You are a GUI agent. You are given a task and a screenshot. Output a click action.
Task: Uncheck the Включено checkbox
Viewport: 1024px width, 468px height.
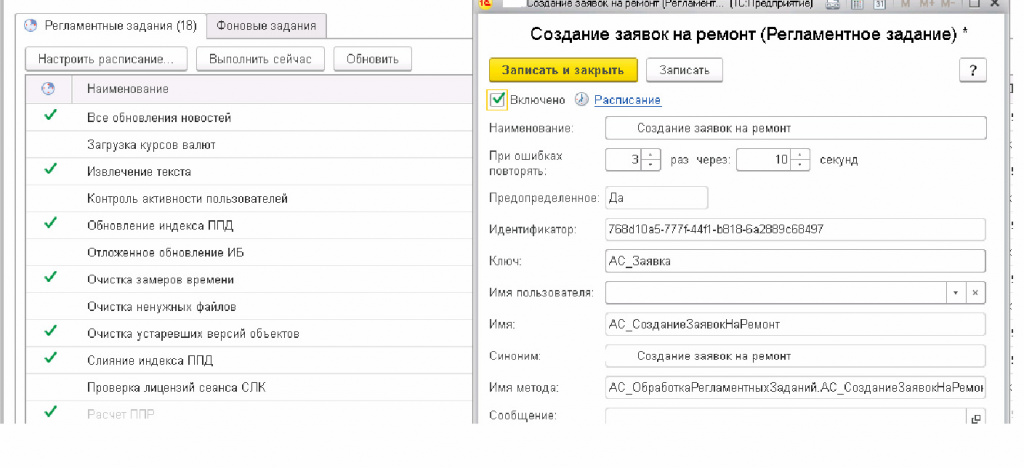coord(498,99)
